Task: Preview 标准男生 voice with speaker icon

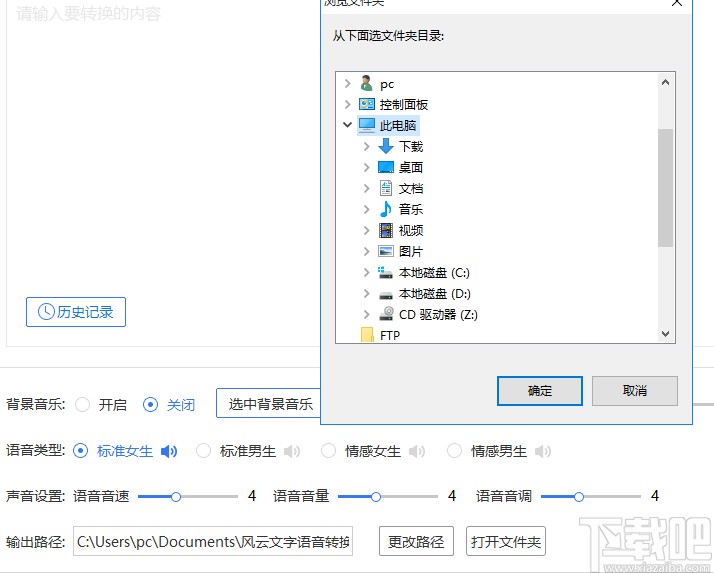Action: [x=292, y=451]
